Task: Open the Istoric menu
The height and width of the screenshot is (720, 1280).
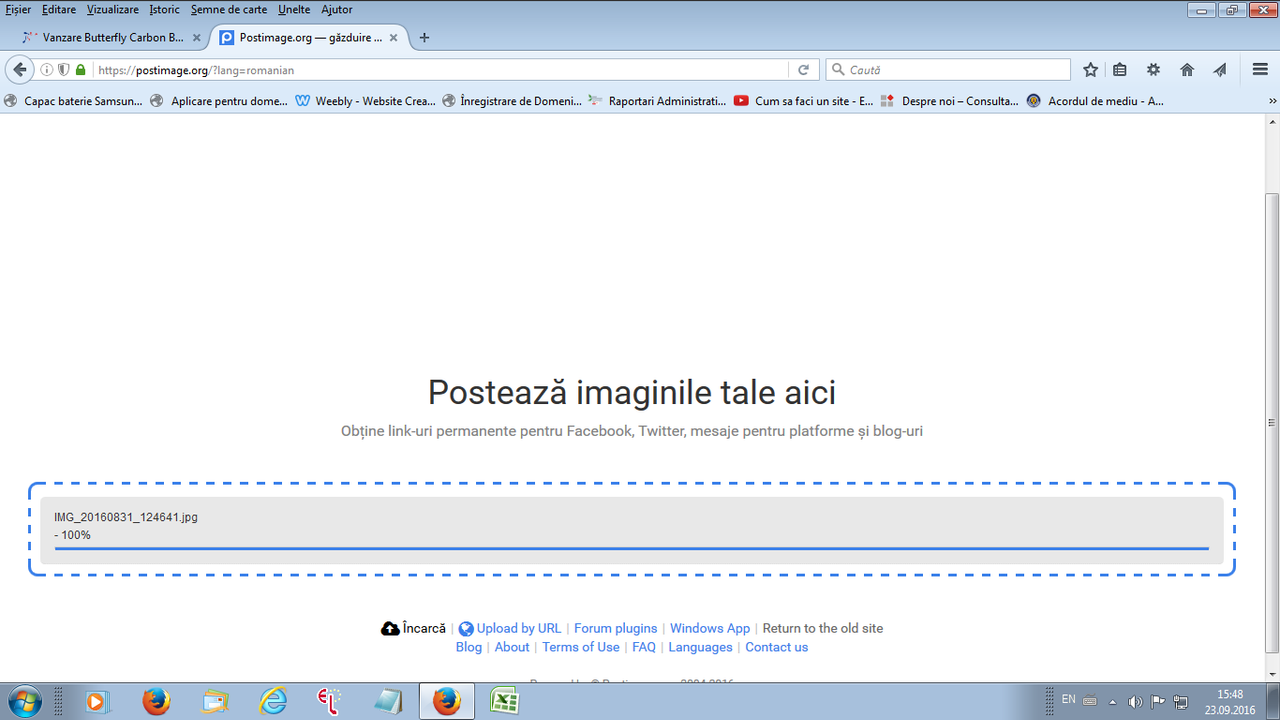Action: pyautogui.click(x=165, y=9)
